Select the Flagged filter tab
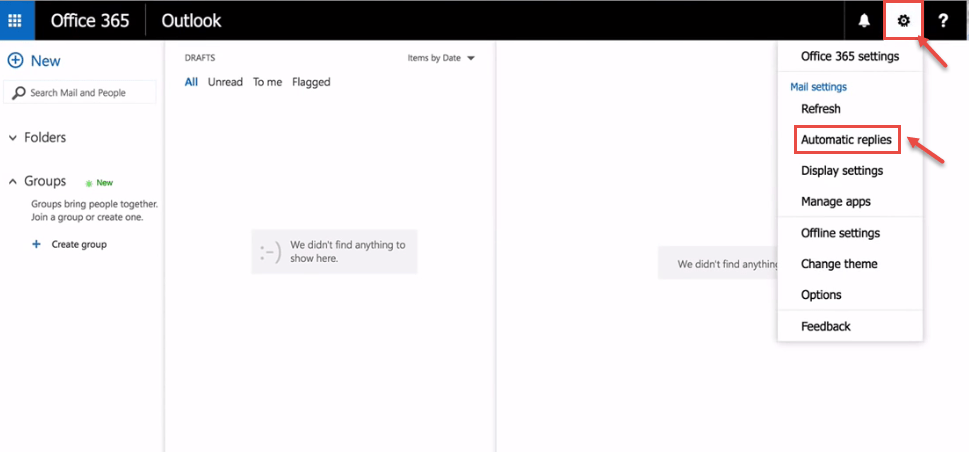The width and height of the screenshot is (969, 452). coord(311,82)
